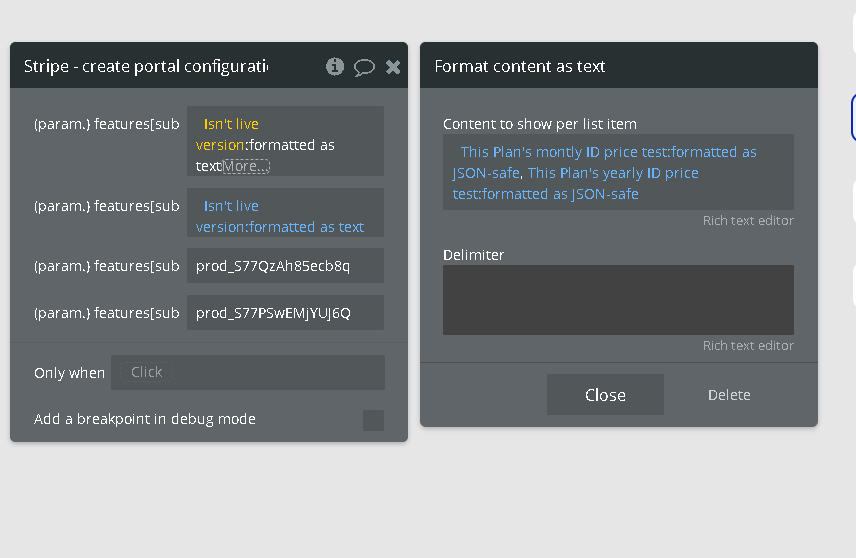856x558 pixels.
Task: Expand the "More..." link in first parameter
Action: pyautogui.click(x=246, y=166)
